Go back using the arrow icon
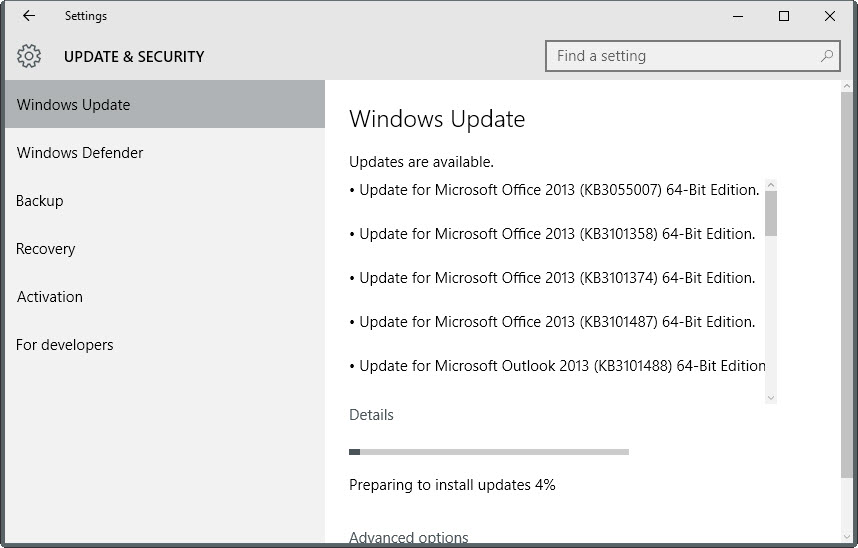858x548 pixels. click(x=29, y=16)
